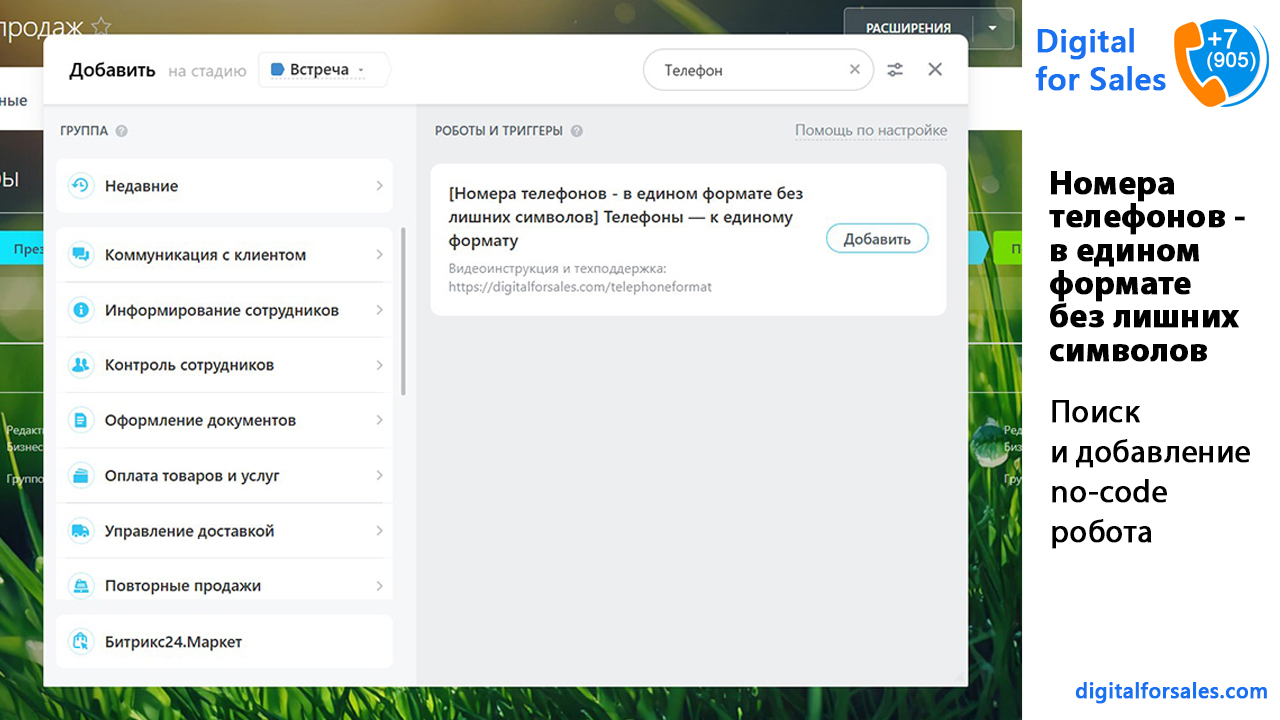1280x720 pixels.
Task: Click the group list vertical scrollbar
Action: click(403, 310)
